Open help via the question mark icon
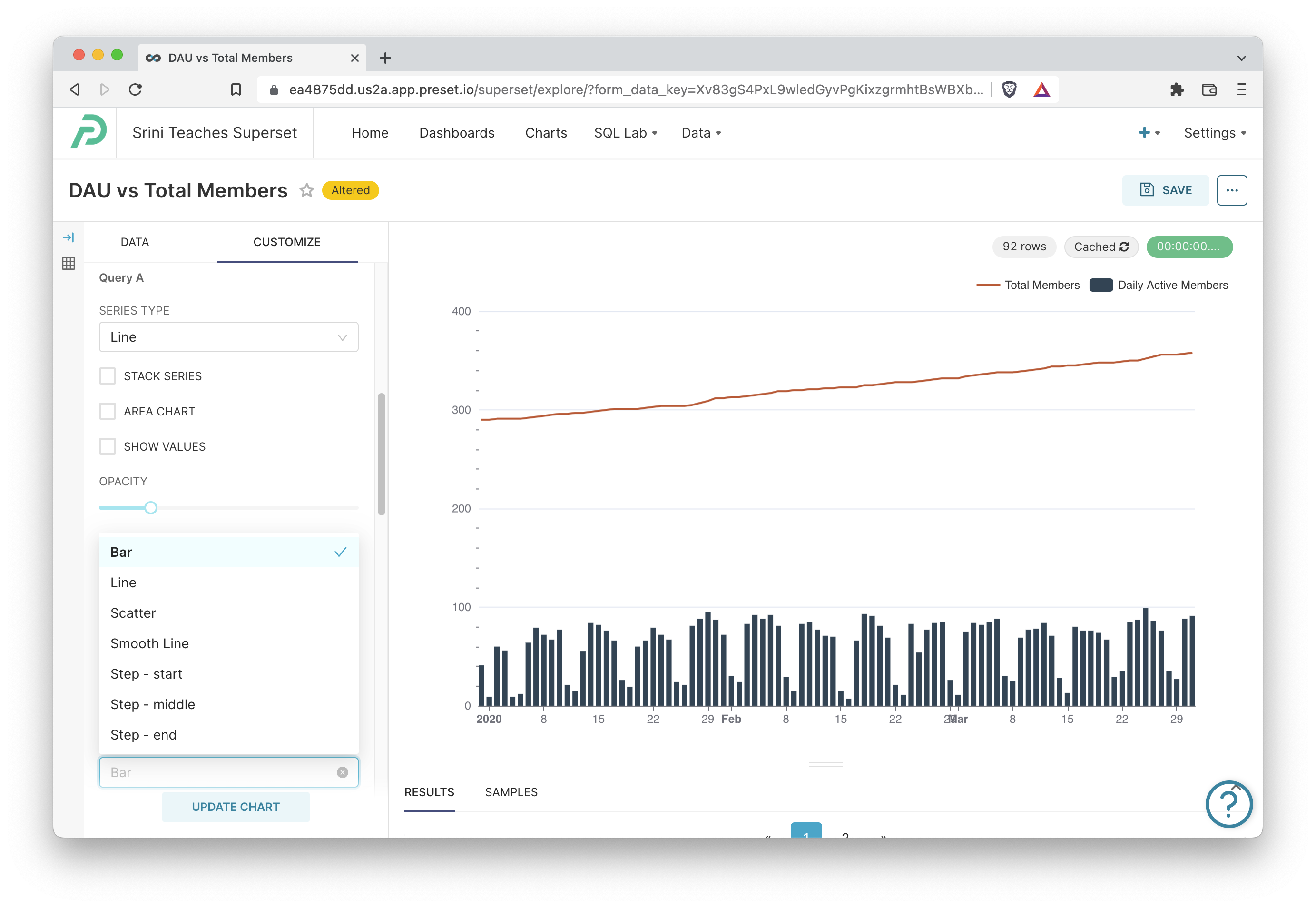 (1229, 804)
